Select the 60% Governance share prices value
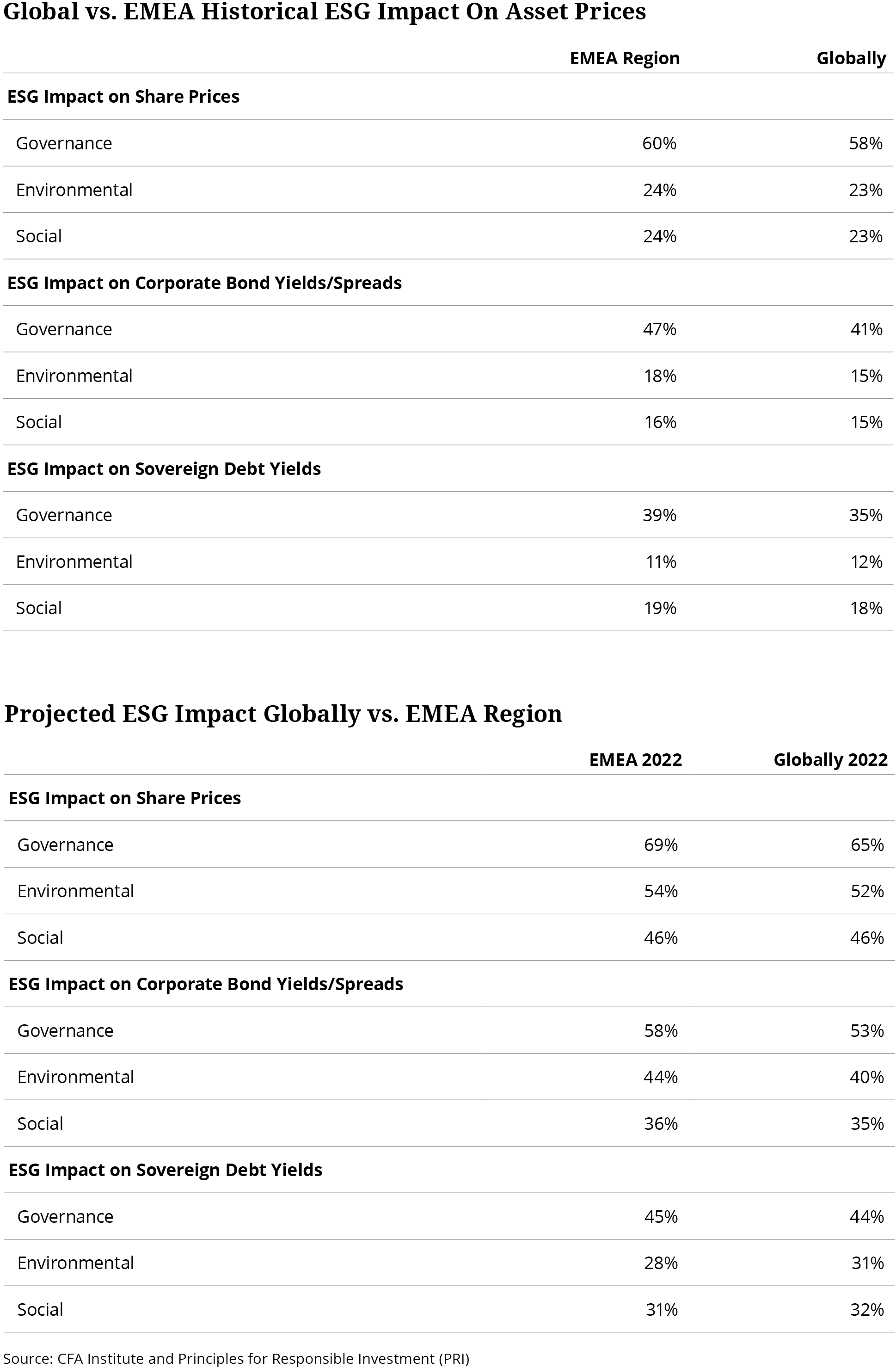The height and width of the screenshot is (1368, 896). tap(659, 143)
